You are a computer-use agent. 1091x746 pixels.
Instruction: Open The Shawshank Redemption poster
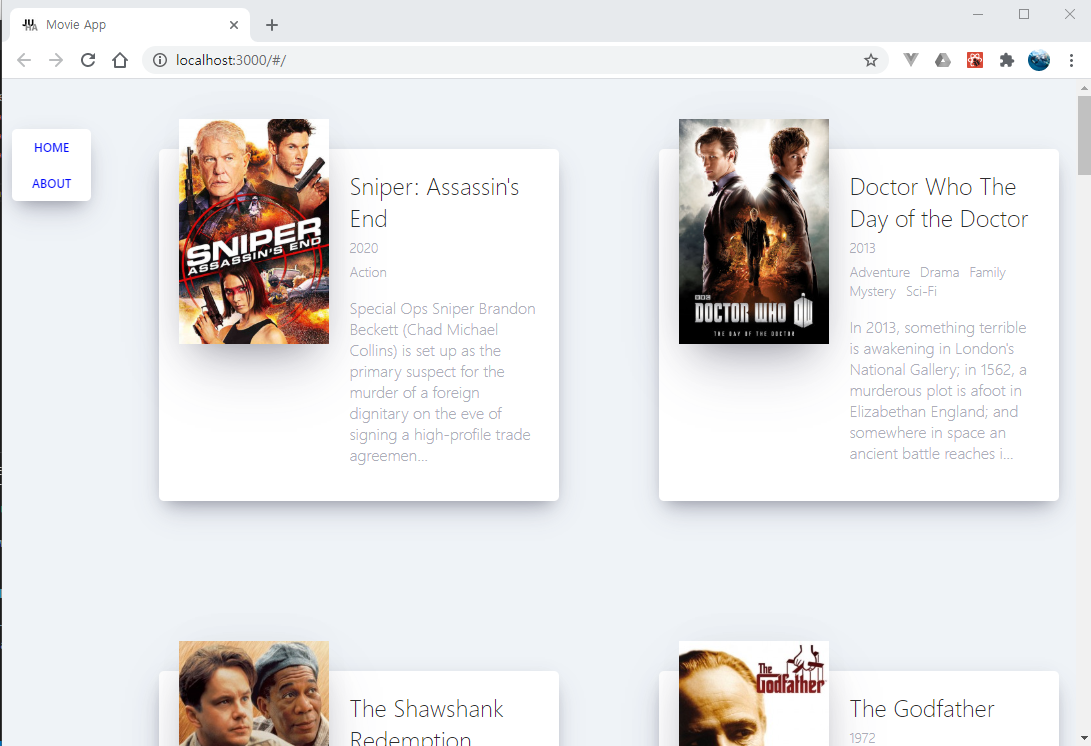(254, 693)
